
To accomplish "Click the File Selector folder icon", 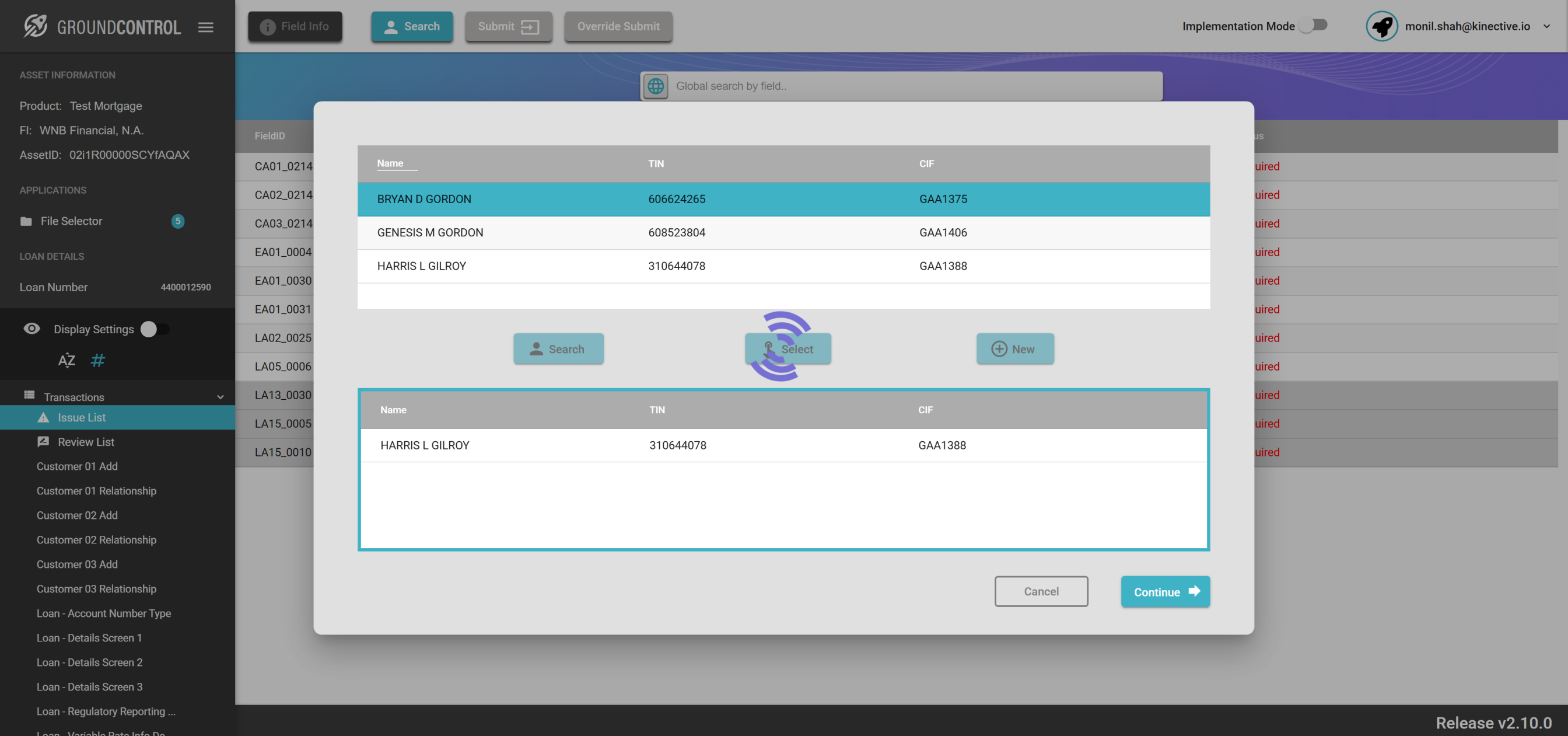I will tap(26, 221).
